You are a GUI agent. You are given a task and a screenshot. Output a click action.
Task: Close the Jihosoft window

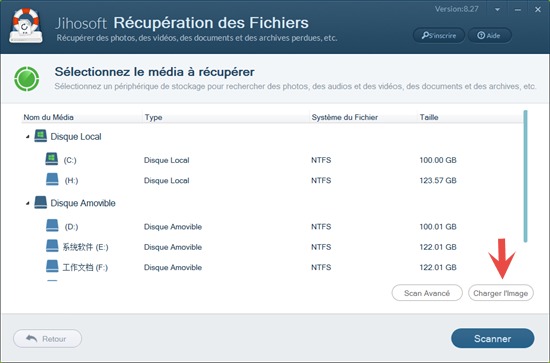pyautogui.click(x=538, y=10)
